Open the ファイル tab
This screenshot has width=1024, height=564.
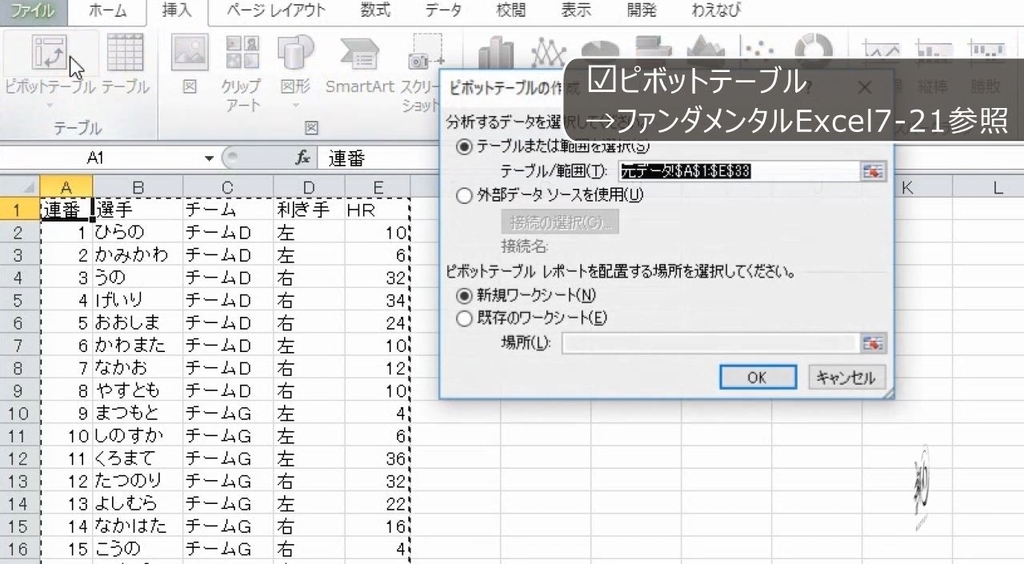click(31, 11)
